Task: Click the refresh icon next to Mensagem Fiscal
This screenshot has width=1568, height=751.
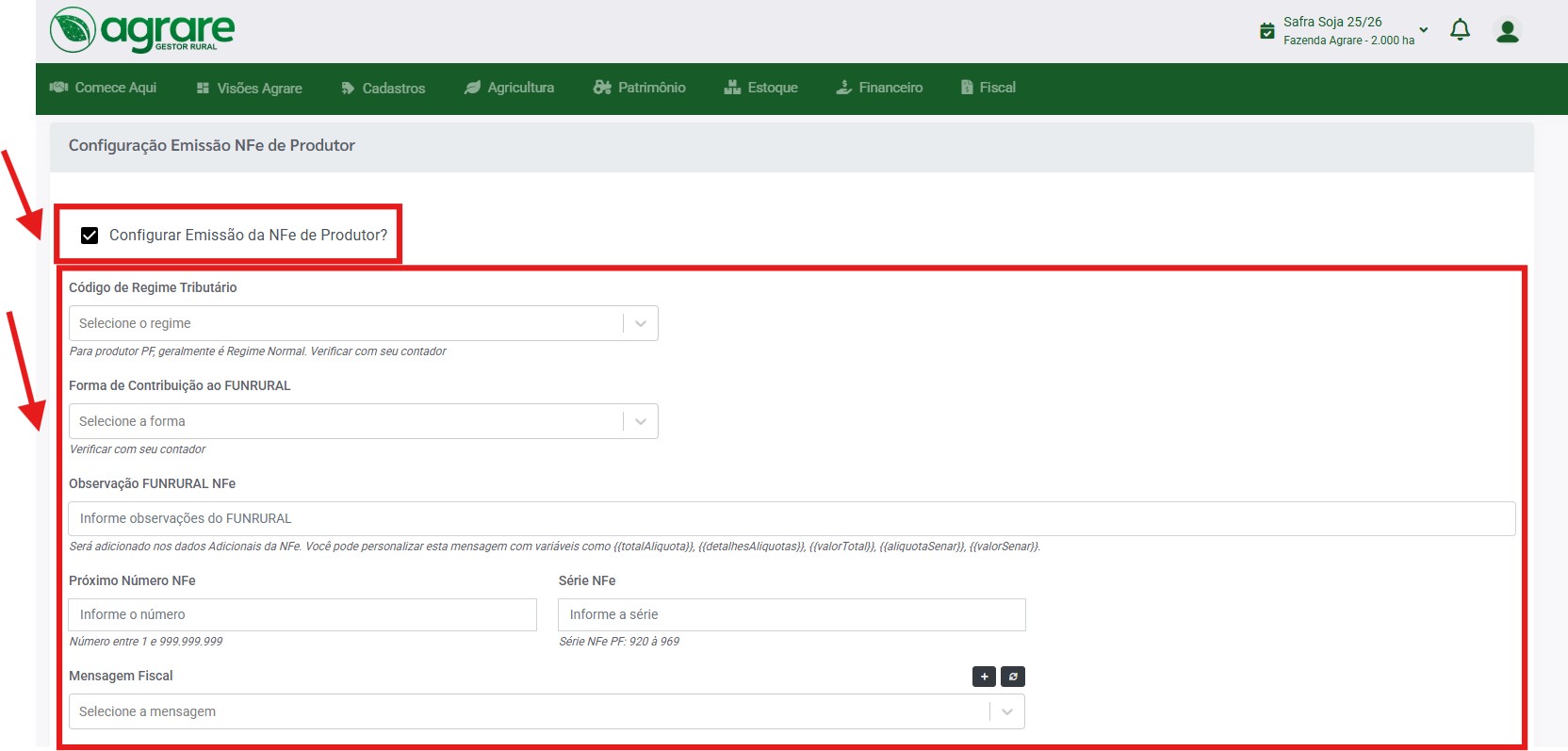Action: (x=1013, y=677)
